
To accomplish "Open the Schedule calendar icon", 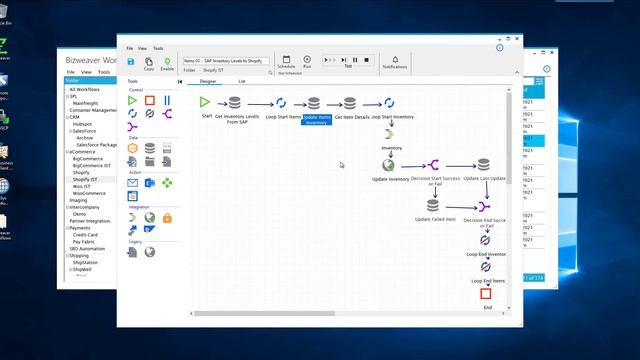I will click(286, 60).
